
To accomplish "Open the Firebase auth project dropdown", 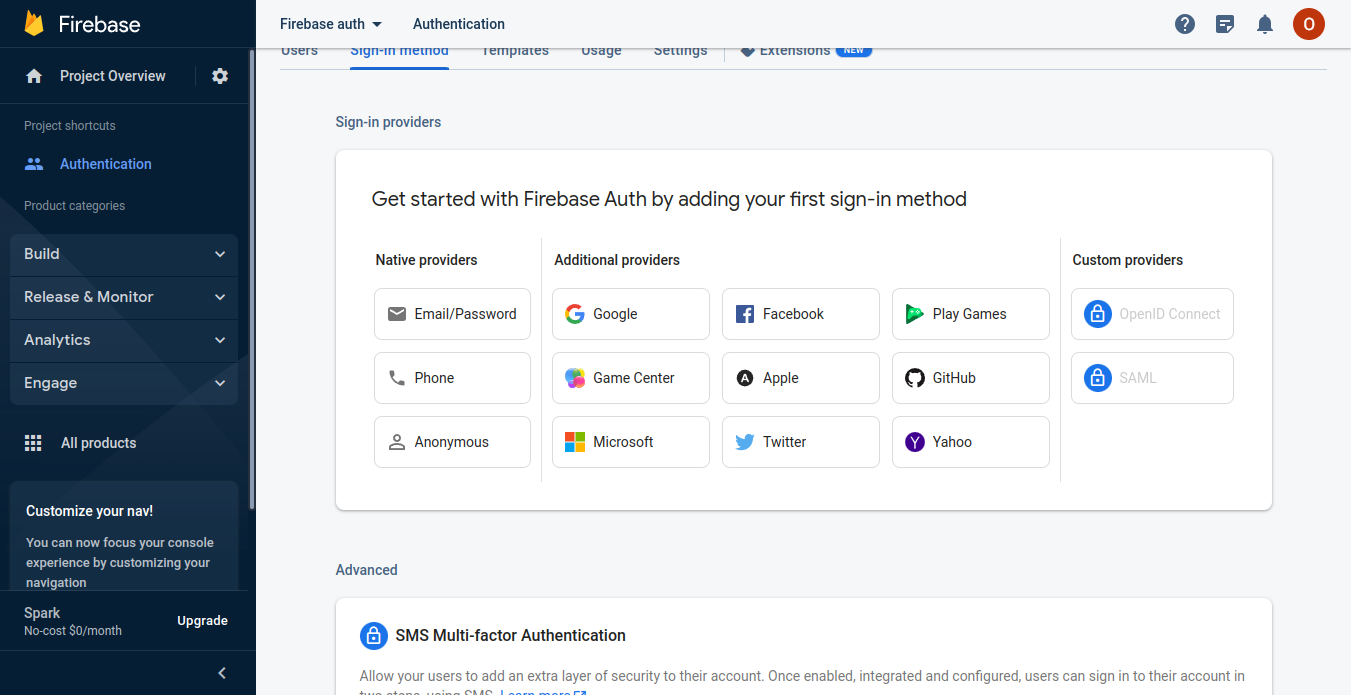I will click(331, 24).
